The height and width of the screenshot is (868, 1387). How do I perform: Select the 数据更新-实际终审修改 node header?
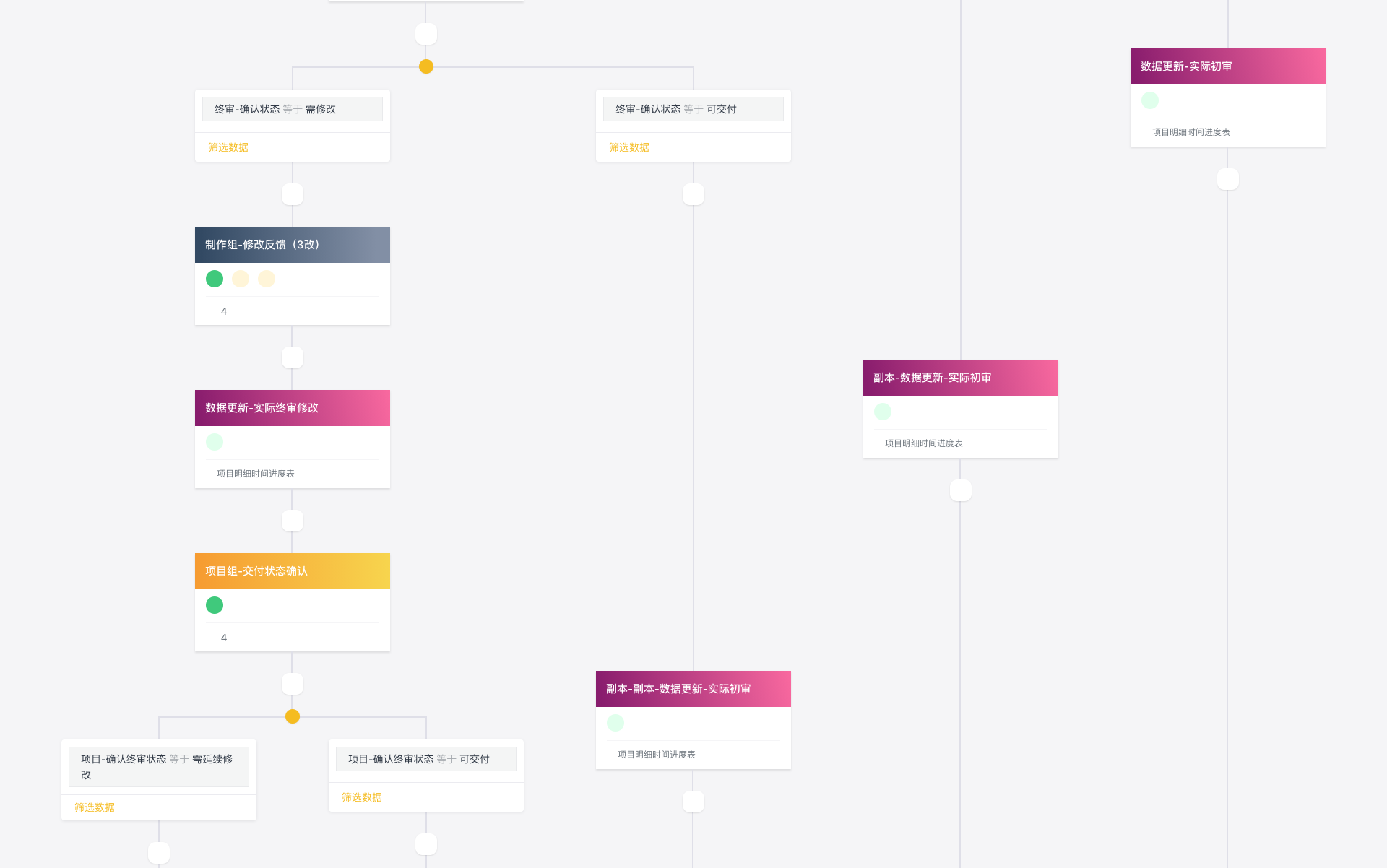pos(293,408)
